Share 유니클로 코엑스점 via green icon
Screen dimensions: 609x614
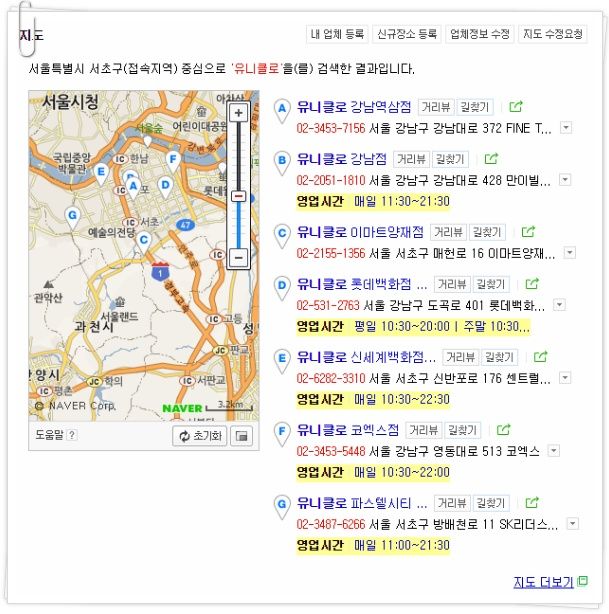tap(504, 430)
